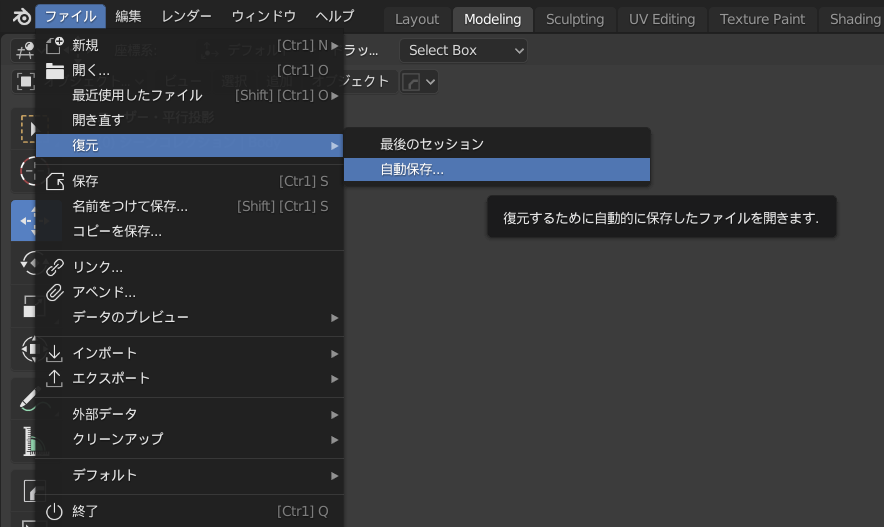
Task: Open the ヘルプ menu
Action: point(335,16)
